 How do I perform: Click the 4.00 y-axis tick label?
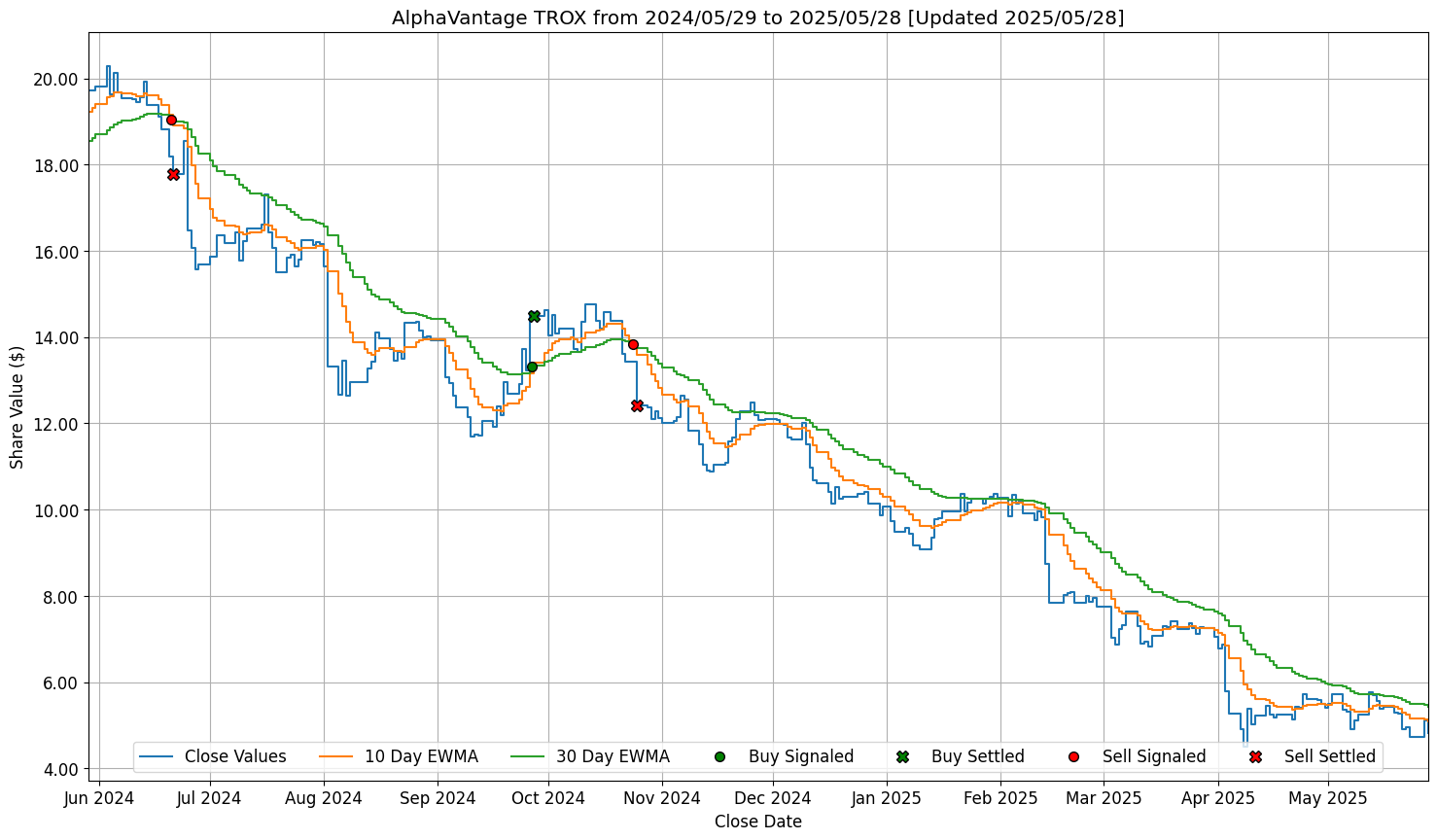(x=60, y=769)
